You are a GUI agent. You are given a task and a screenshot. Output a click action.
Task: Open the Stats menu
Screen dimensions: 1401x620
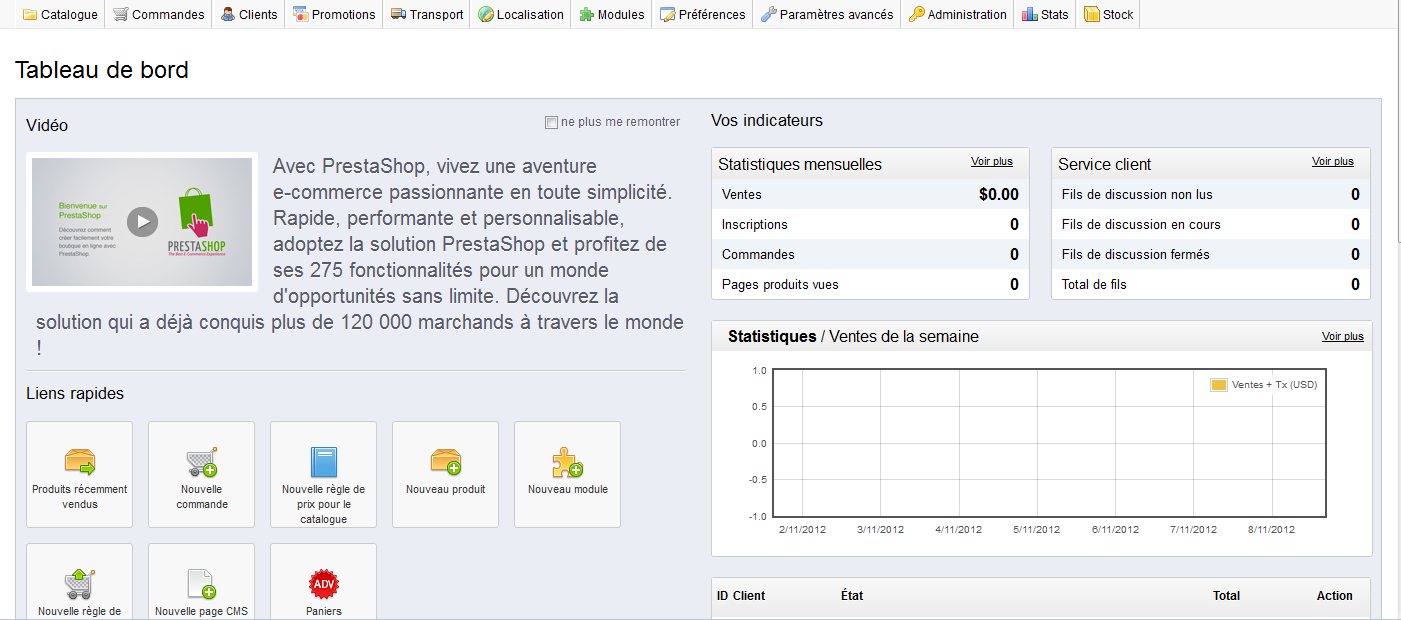1045,14
